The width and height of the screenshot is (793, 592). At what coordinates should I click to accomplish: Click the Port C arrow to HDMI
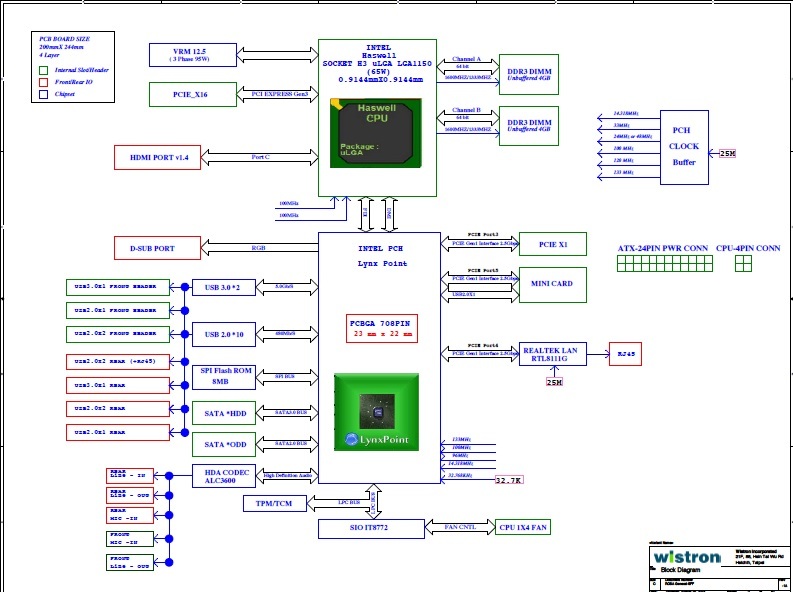(260, 157)
